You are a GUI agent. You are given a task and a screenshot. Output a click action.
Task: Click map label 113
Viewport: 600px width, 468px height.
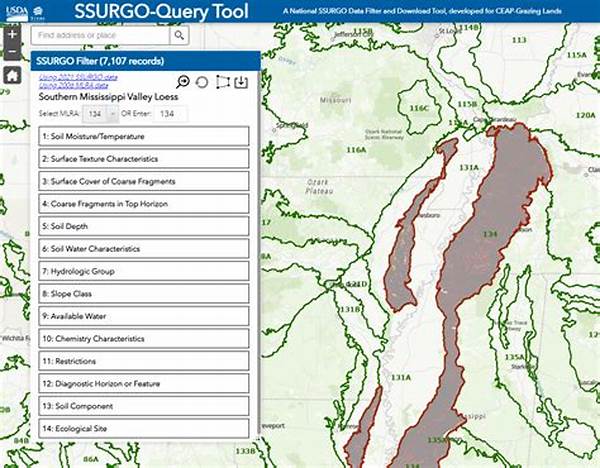(519, 40)
